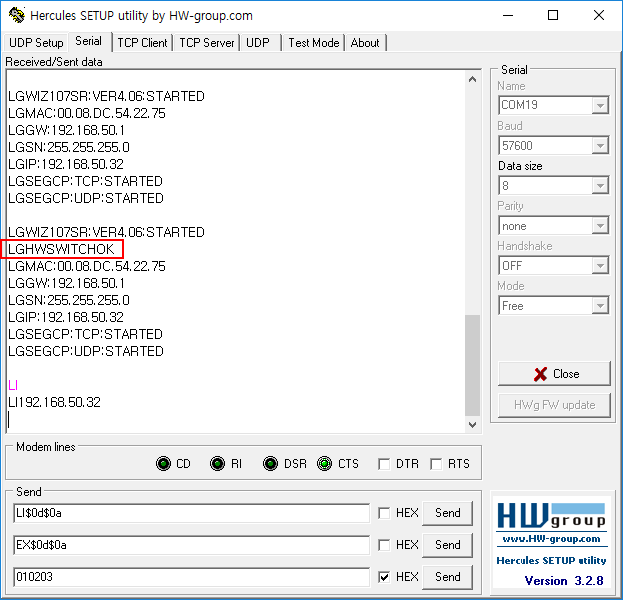This screenshot has width=623, height=600.
Task: Click the CD modem line indicator
Action: click(163, 464)
